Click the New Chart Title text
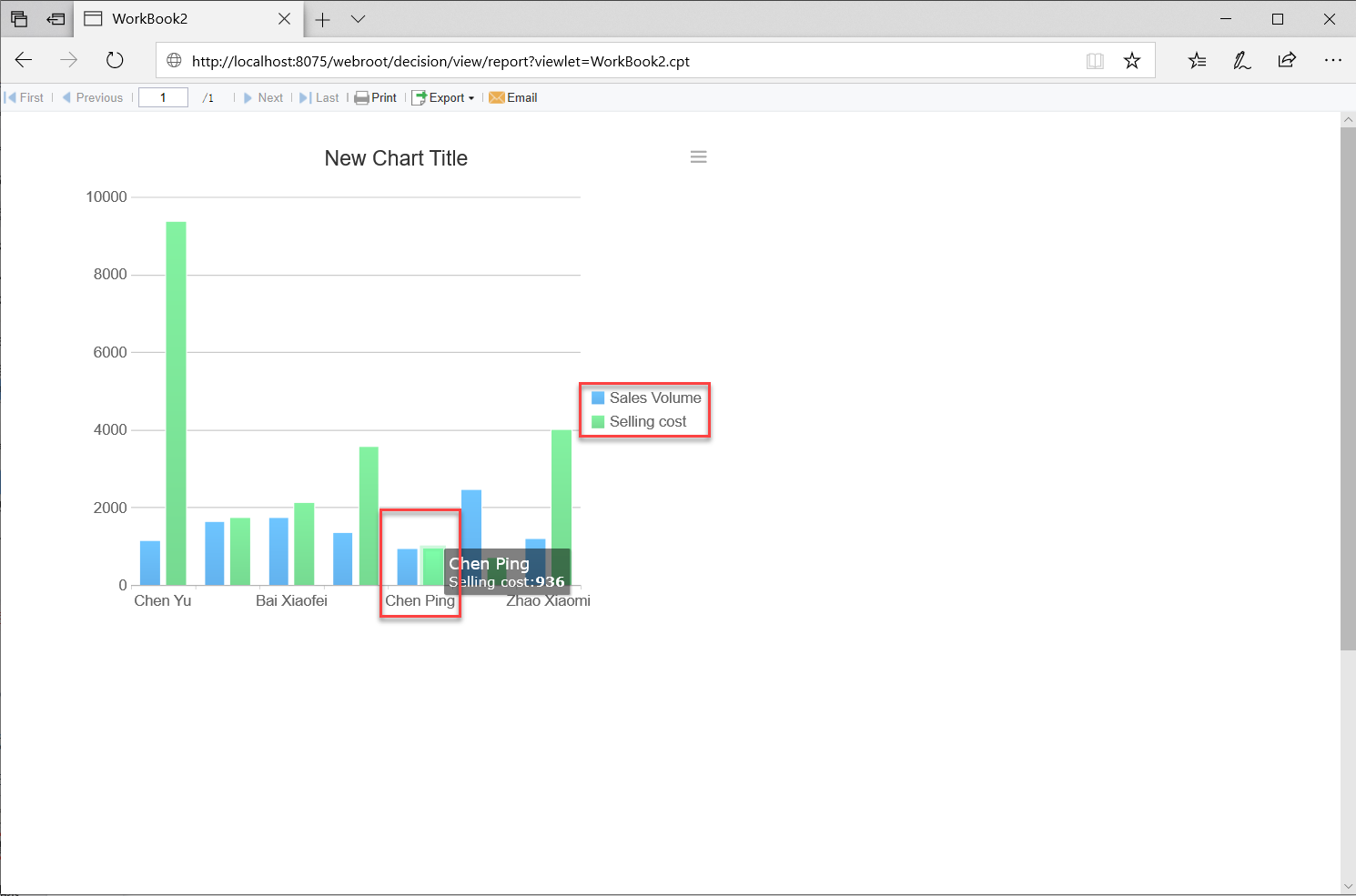 tap(396, 158)
